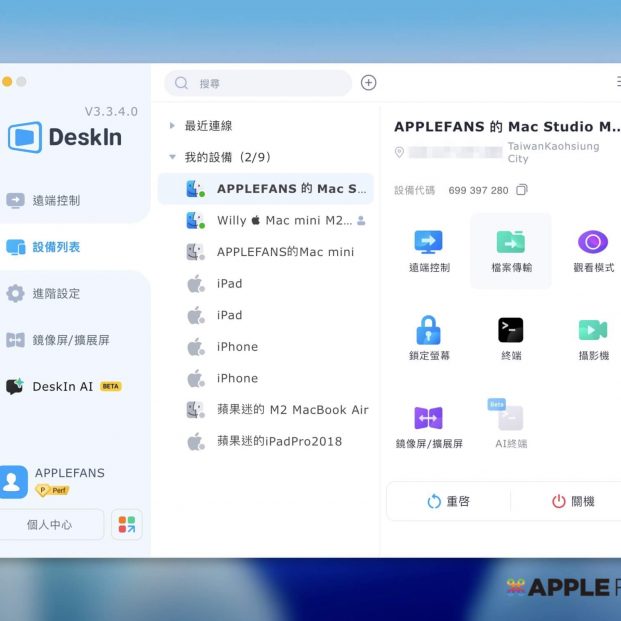Switch to Remote Control (遠端控制) sidebar tab

tap(56, 200)
